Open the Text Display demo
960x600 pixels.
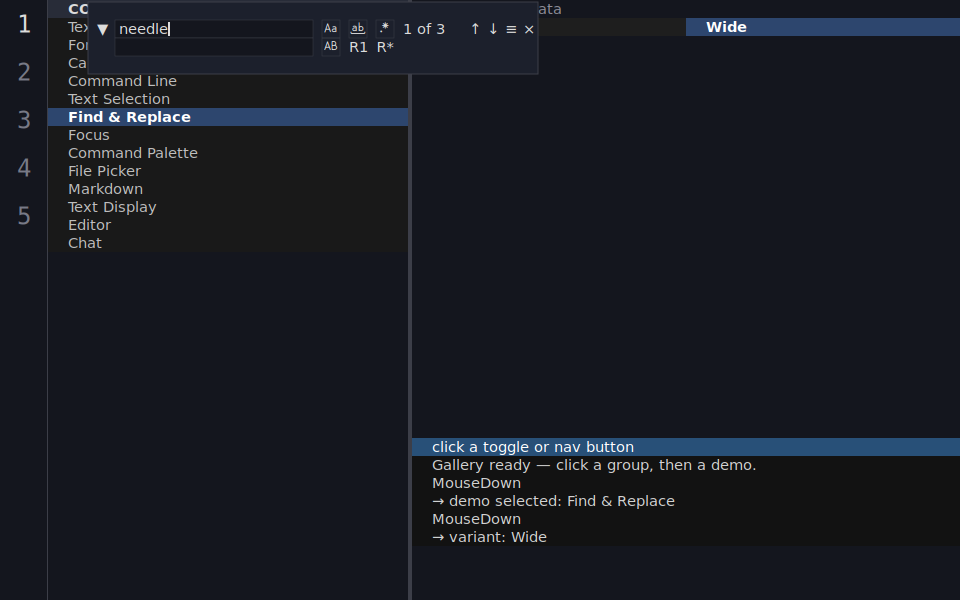[x=228, y=207]
